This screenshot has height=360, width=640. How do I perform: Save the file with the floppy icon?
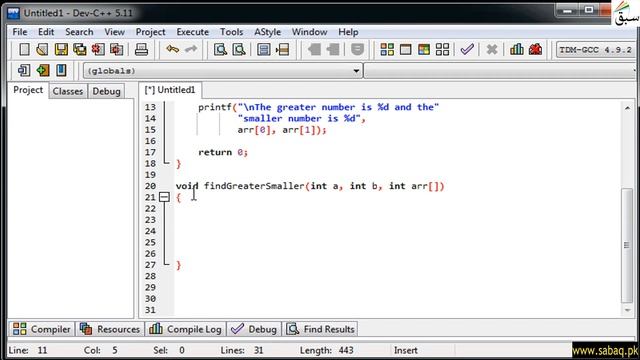click(61, 50)
